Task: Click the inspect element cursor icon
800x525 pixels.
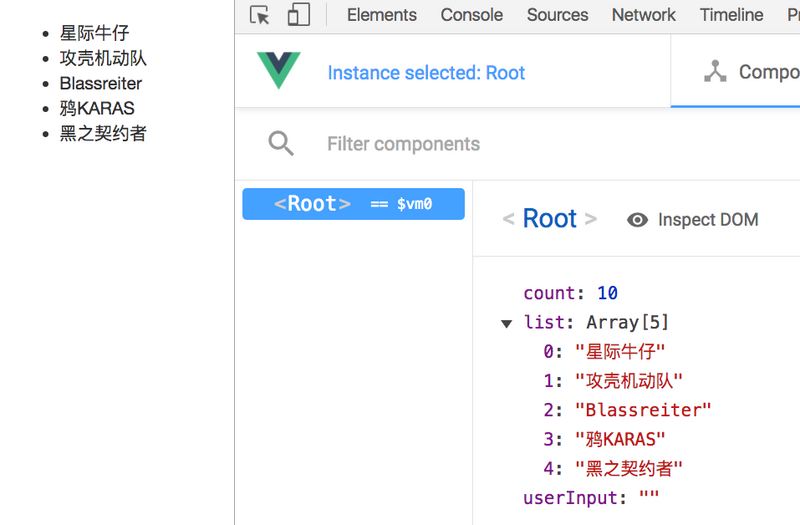Action: pos(260,15)
